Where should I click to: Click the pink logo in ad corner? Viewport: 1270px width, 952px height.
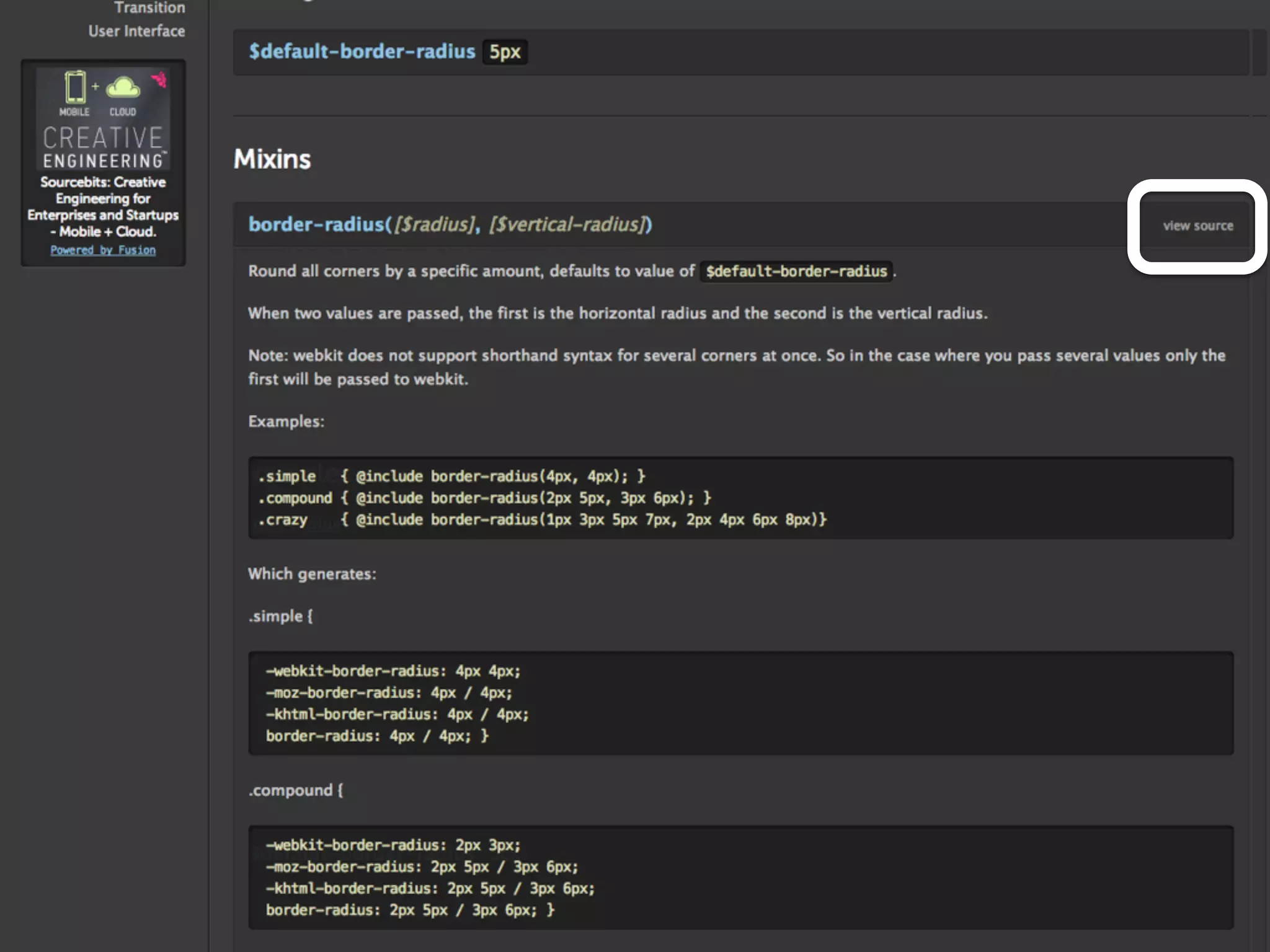click(x=159, y=79)
